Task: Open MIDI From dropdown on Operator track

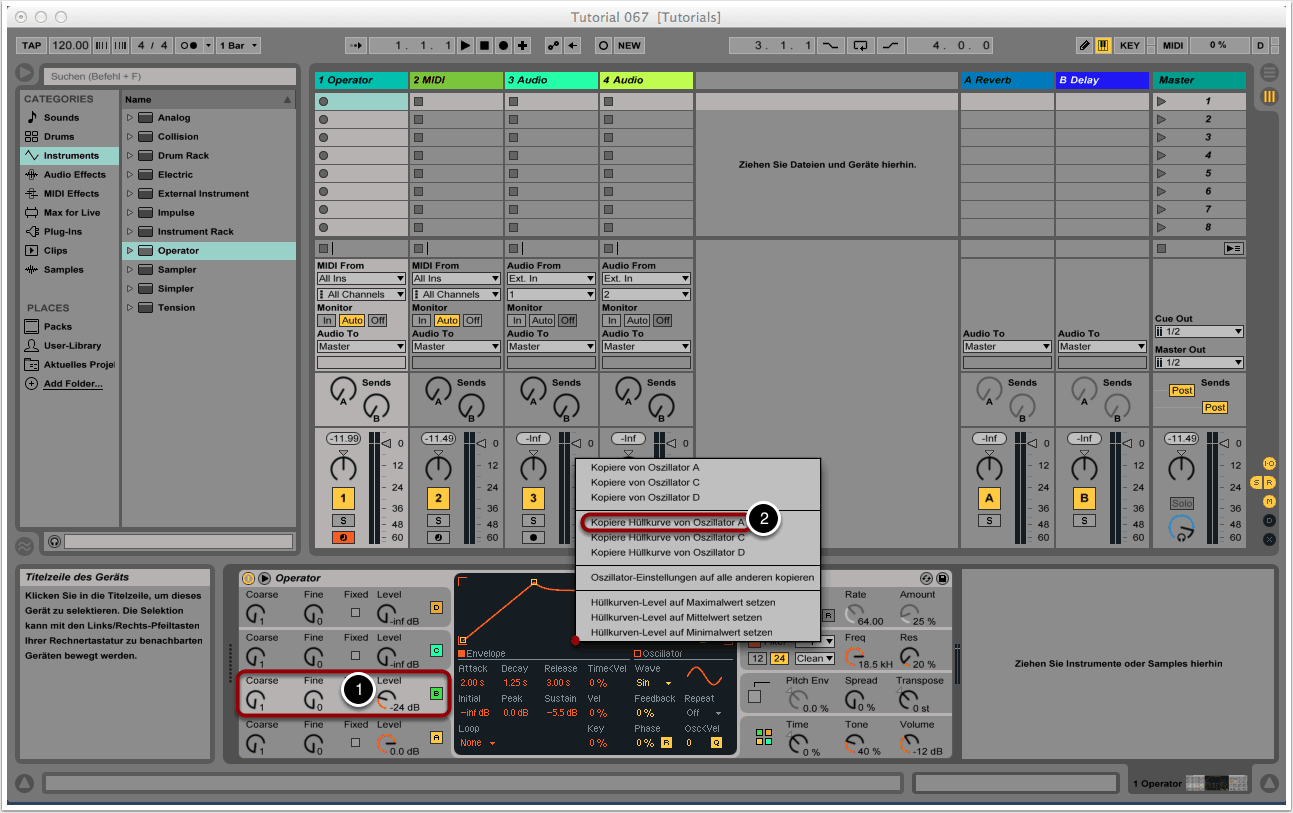Action: click(361, 279)
